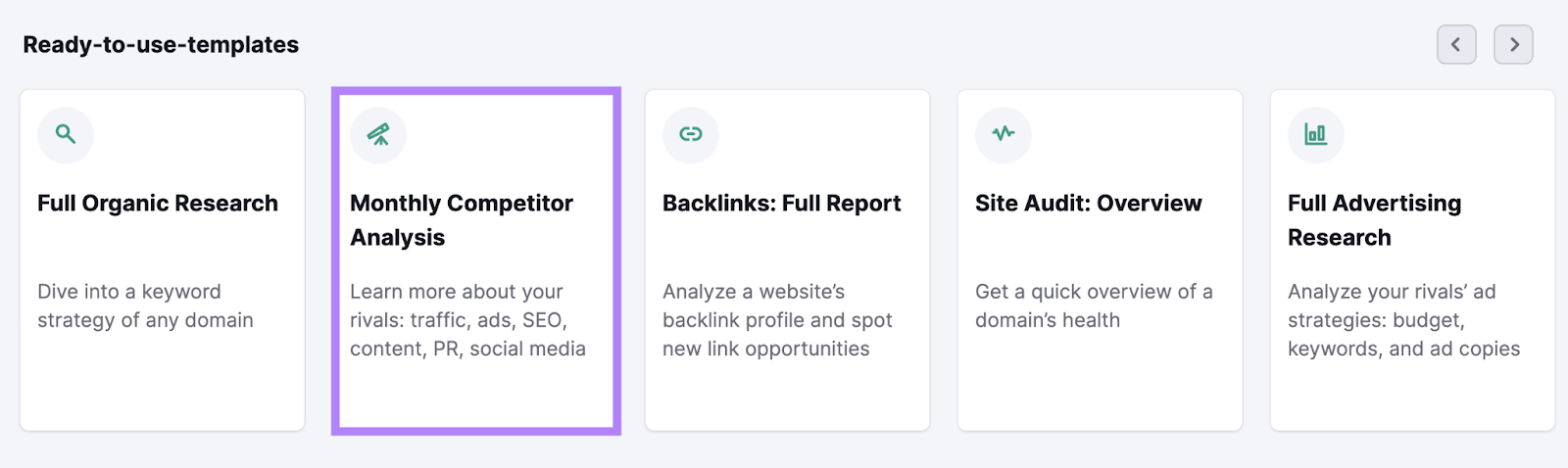Choose the Site Audit: Overview title

[x=1089, y=204]
